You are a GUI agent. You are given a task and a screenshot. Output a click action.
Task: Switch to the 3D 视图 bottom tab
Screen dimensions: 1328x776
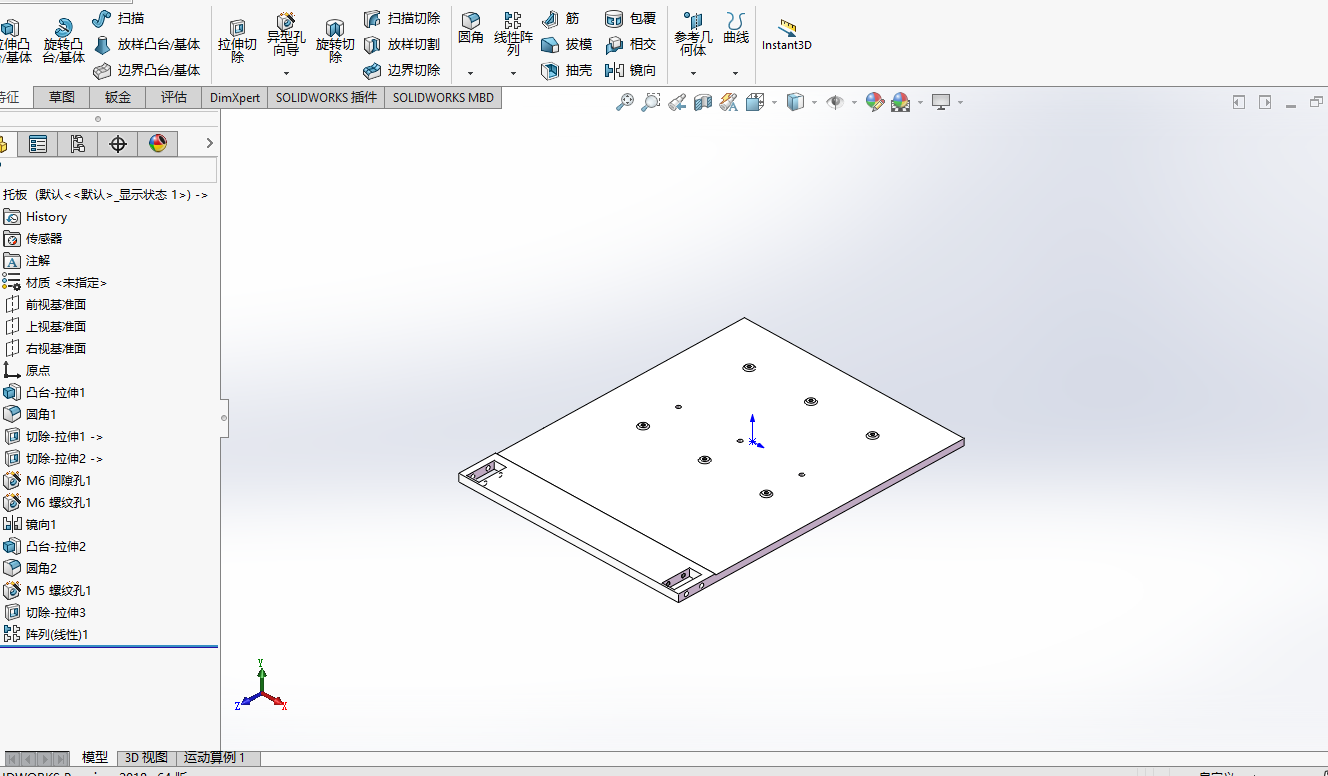pyautogui.click(x=146, y=757)
